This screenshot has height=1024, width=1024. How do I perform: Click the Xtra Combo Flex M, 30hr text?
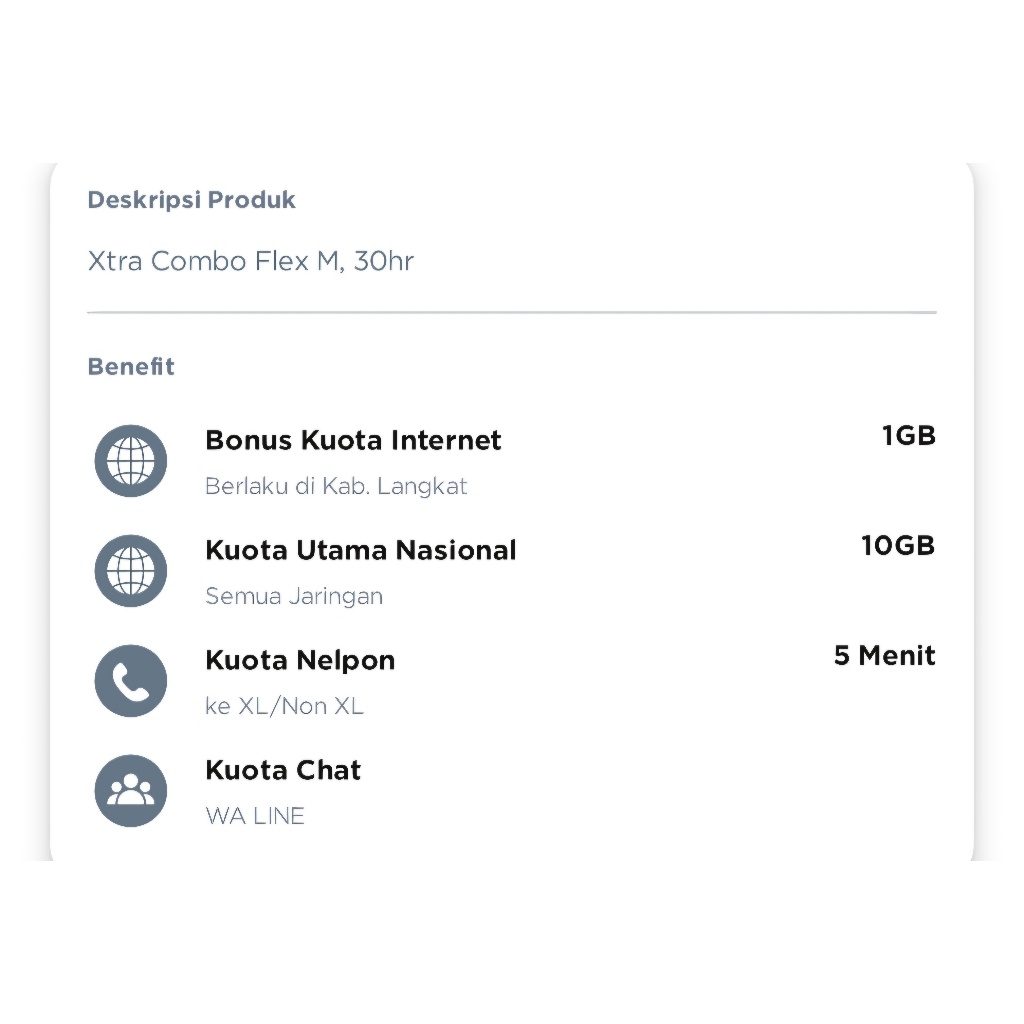pos(251,261)
